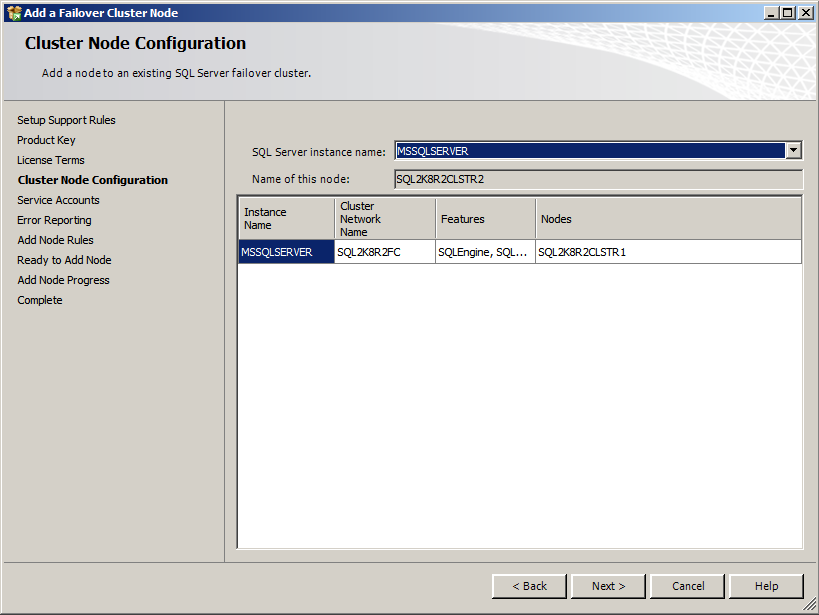This screenshot has width=819, height=615.
Task: Click the SQLEngine, SQL... features cell
Action: tap(486, 252)
